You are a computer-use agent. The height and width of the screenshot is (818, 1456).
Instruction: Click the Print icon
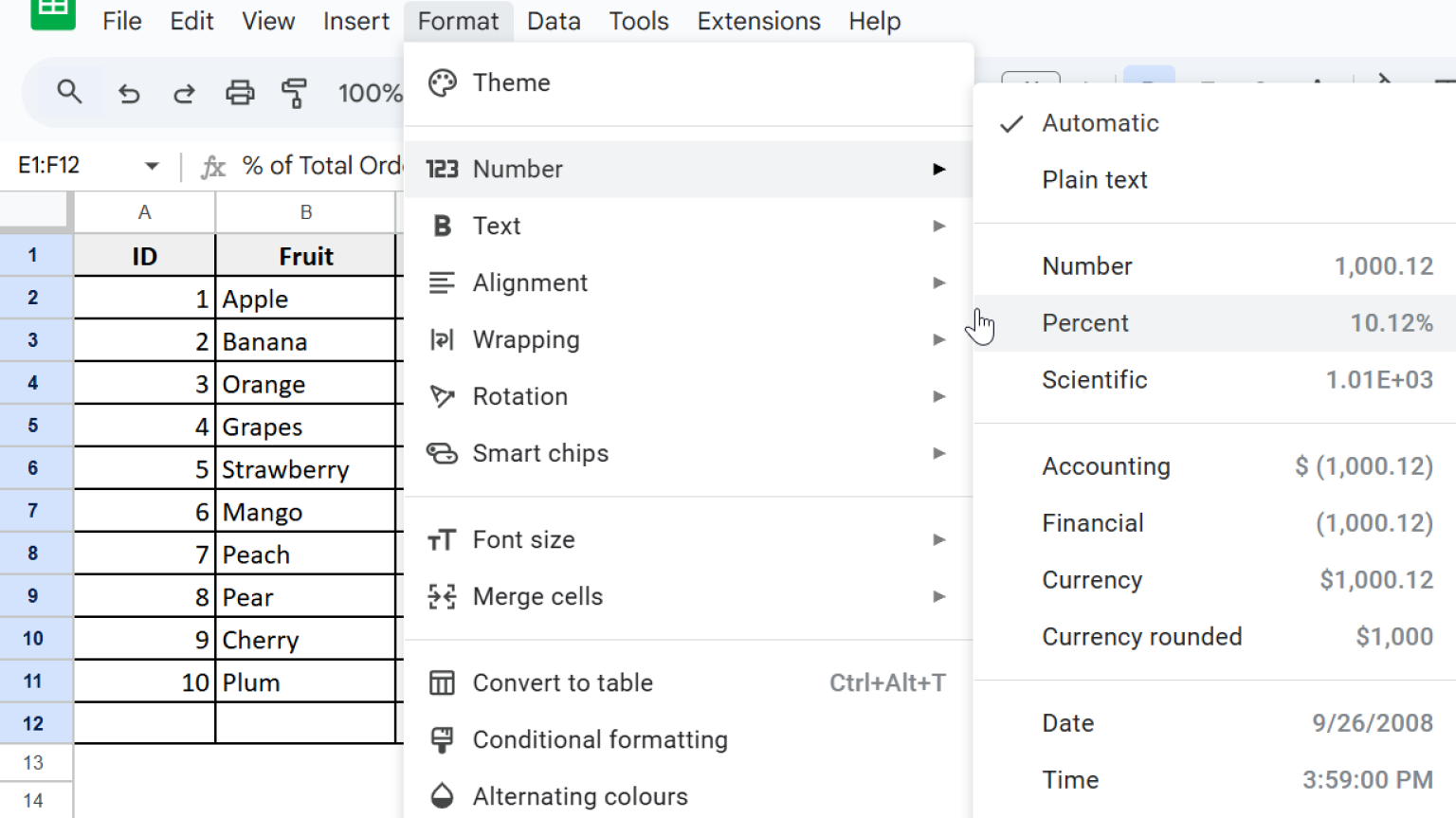tap(240, 92)
